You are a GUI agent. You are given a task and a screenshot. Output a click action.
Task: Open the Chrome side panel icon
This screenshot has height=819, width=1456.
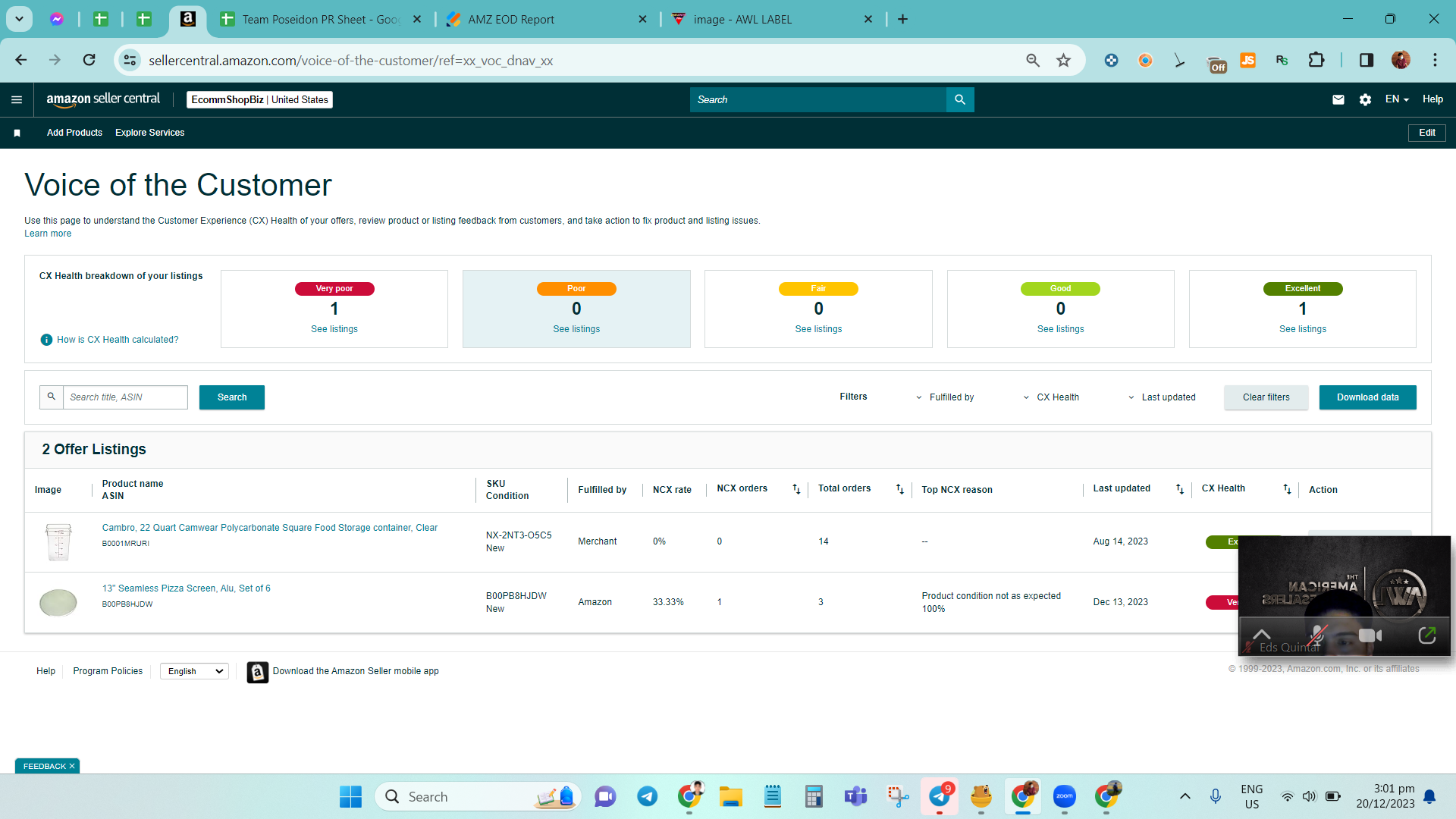pyautogui.click(x=1367, y=60)
